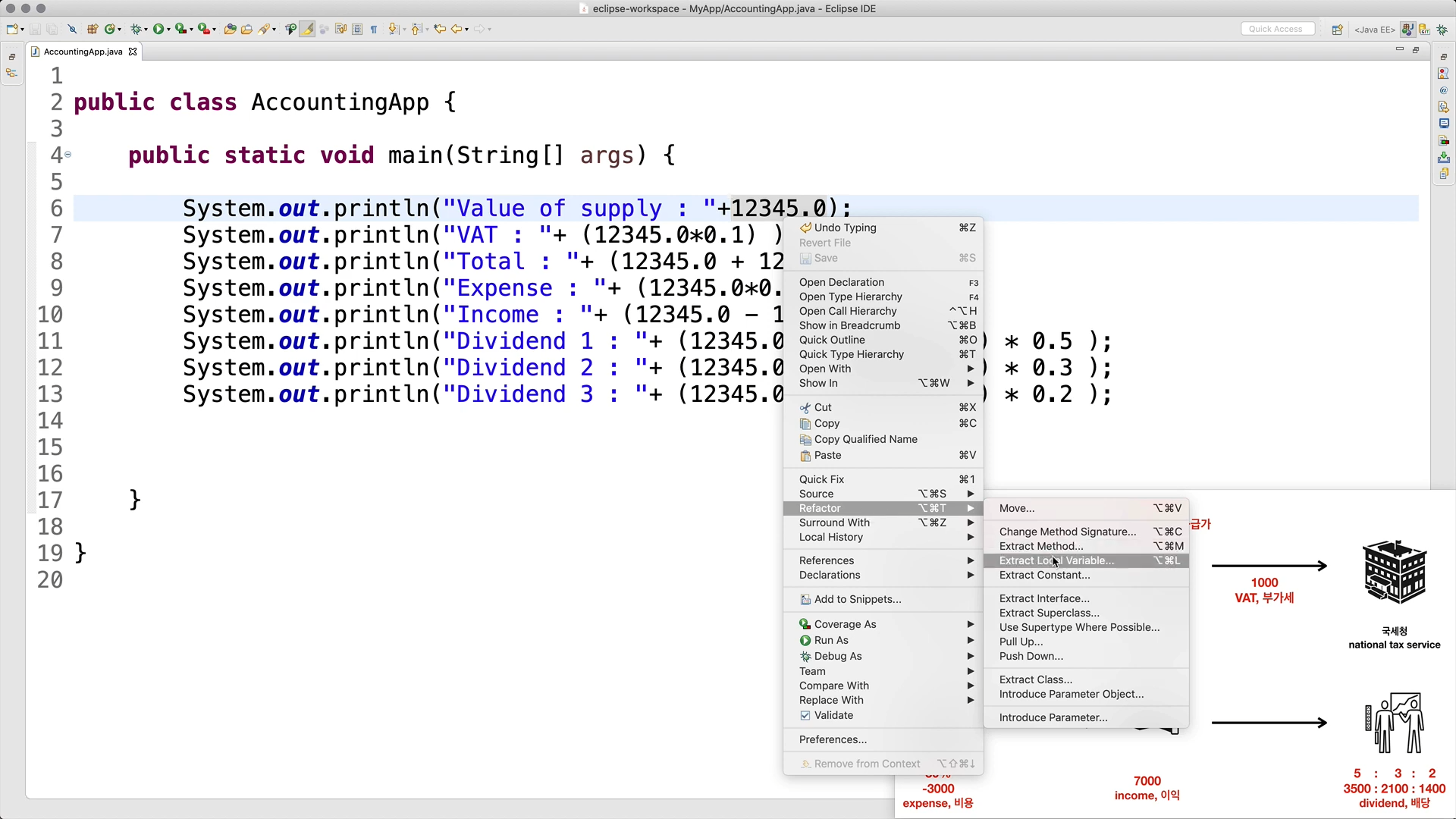
Task: Toggle the Mark Occurrences highlighter icon
Action: tap(307, 29)
